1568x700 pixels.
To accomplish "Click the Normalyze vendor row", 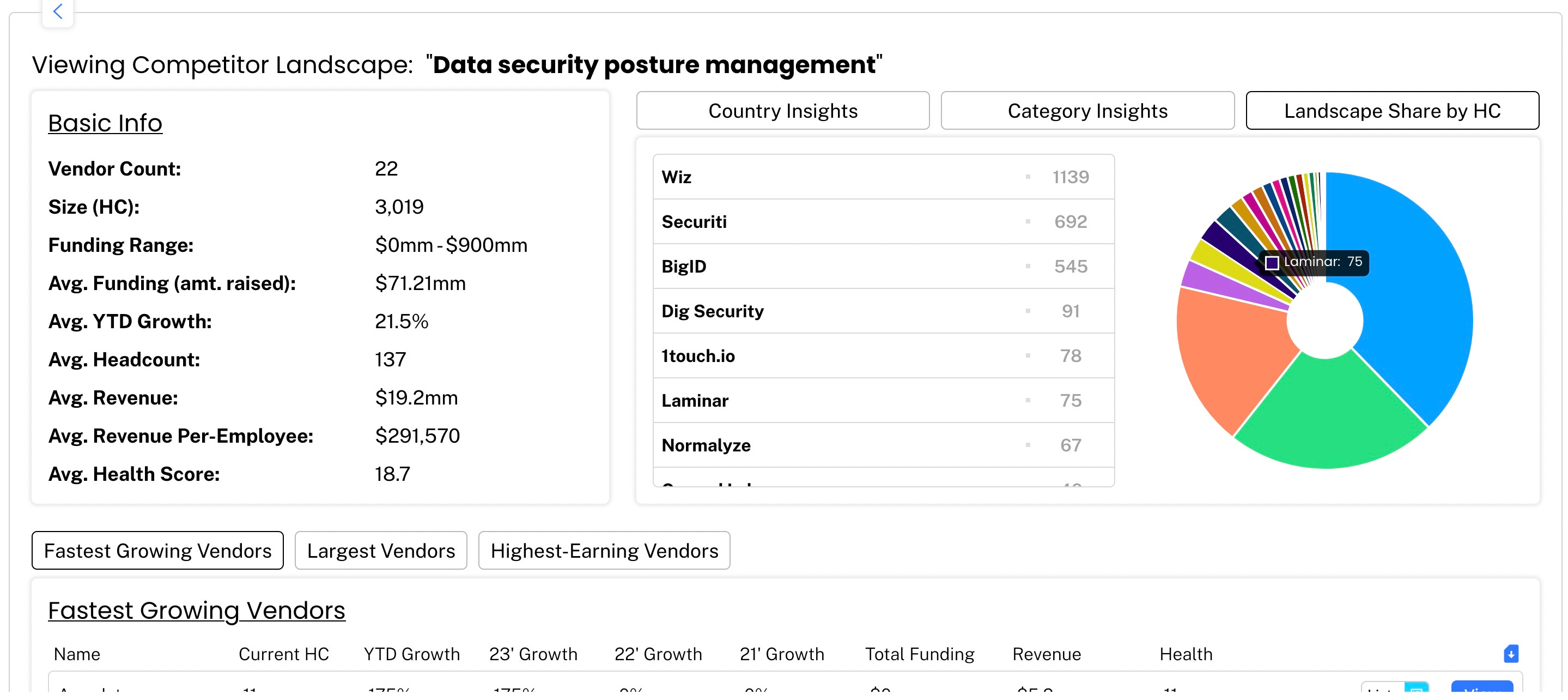I will pos(883,445).
